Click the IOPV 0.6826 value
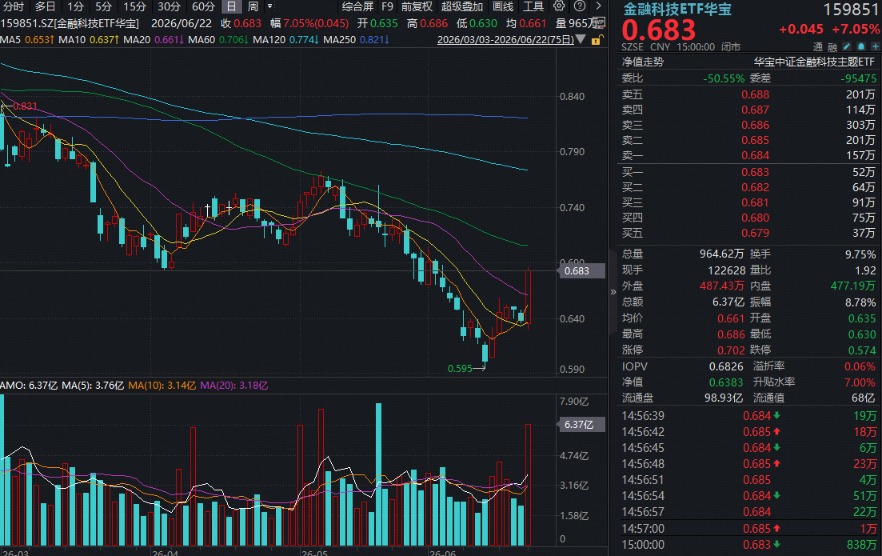The image size is (882, 556). pos(726,366)
